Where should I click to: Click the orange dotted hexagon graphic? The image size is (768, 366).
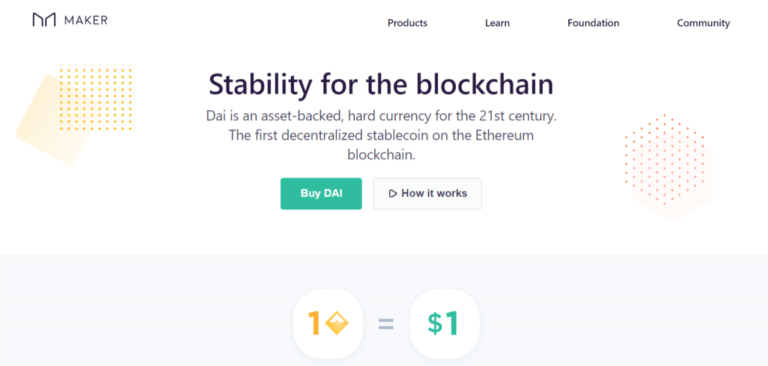(665, 159)
